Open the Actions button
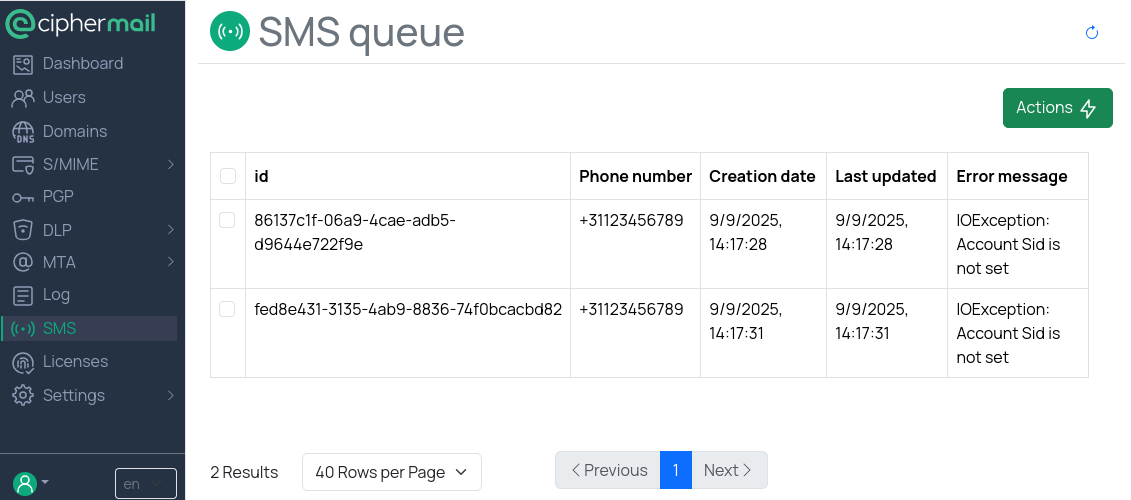This screenshot has height=500, width=1131. pyautogui.click(x=1057, y=108)
